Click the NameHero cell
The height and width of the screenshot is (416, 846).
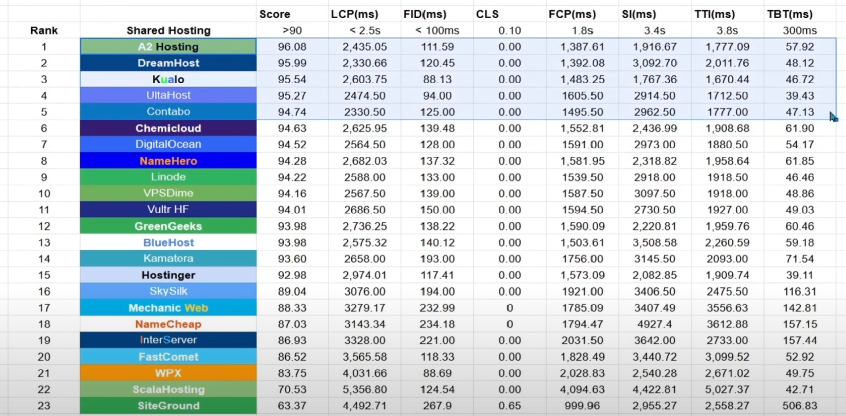tap(168, 161)
